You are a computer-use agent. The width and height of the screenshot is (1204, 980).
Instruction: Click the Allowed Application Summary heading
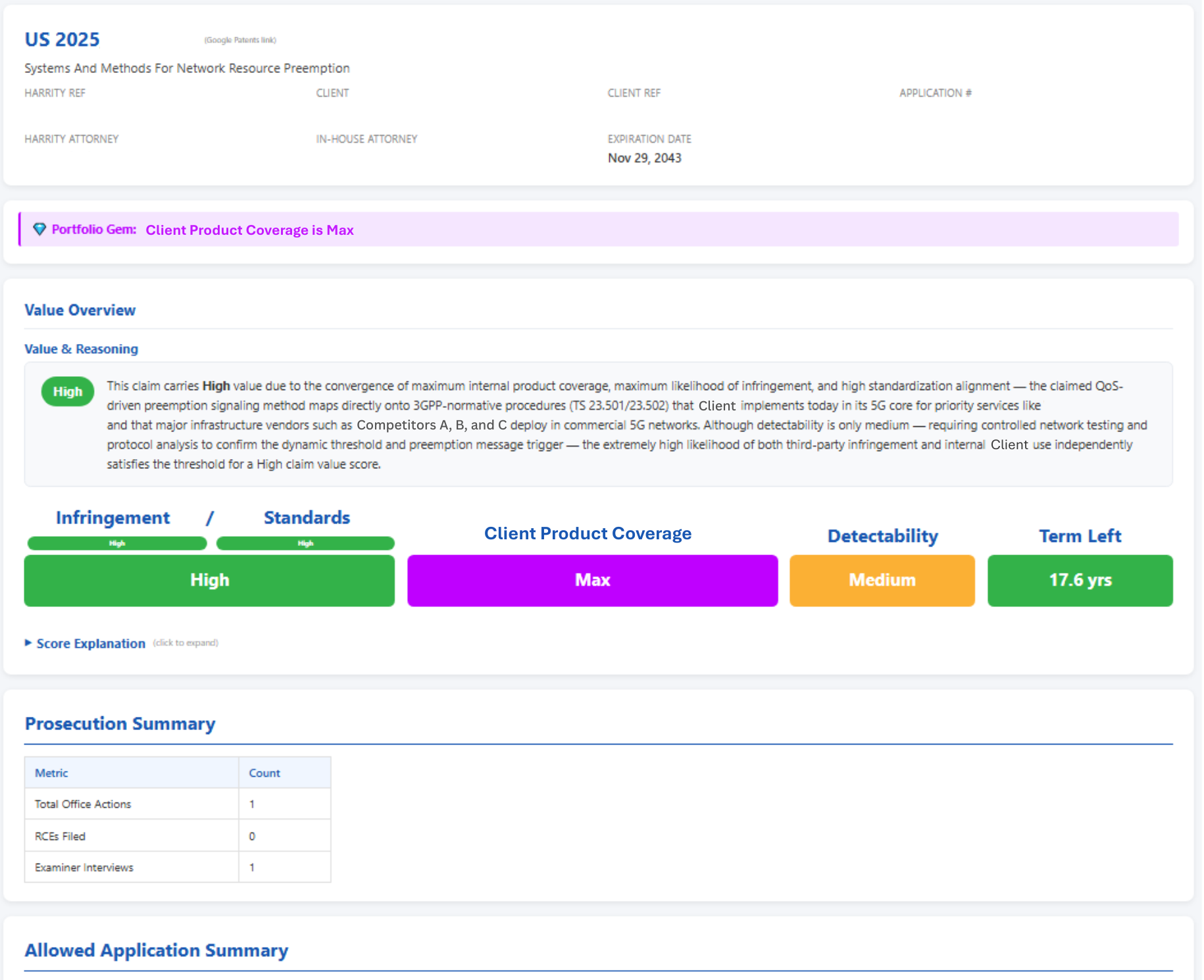(156, 950)
